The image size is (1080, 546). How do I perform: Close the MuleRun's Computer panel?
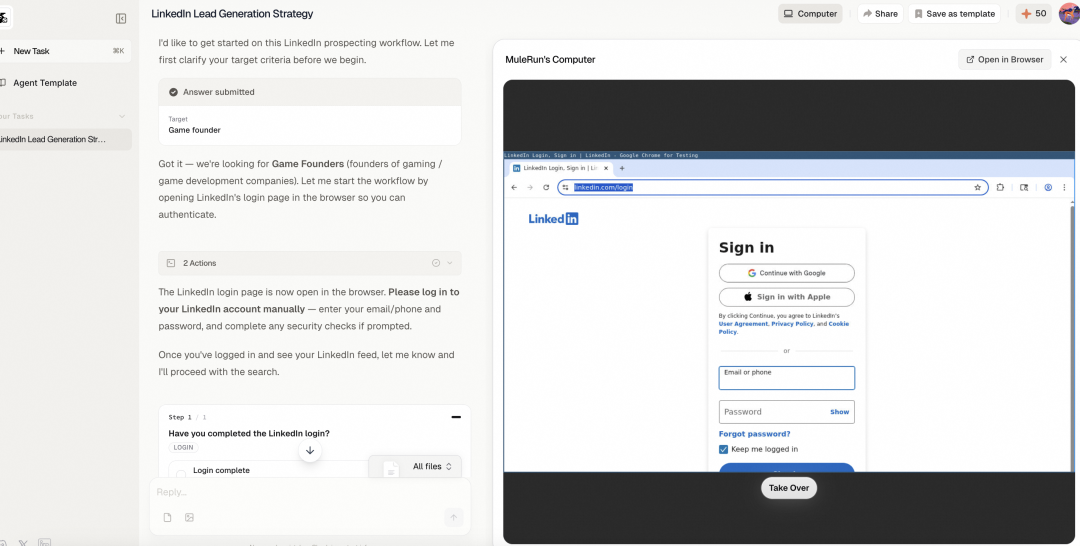click(1063, 60)
